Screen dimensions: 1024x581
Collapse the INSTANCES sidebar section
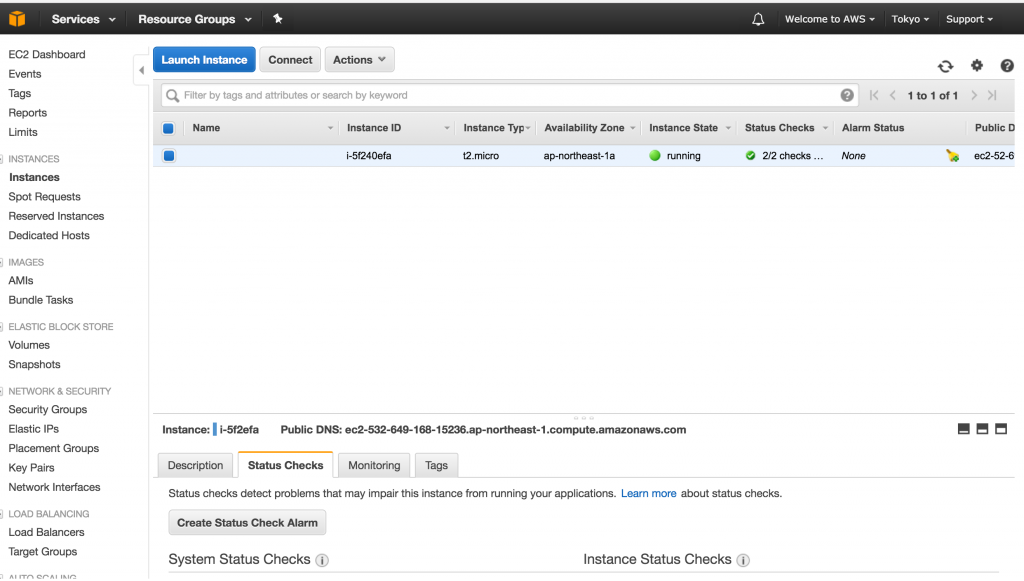(2, 159)
